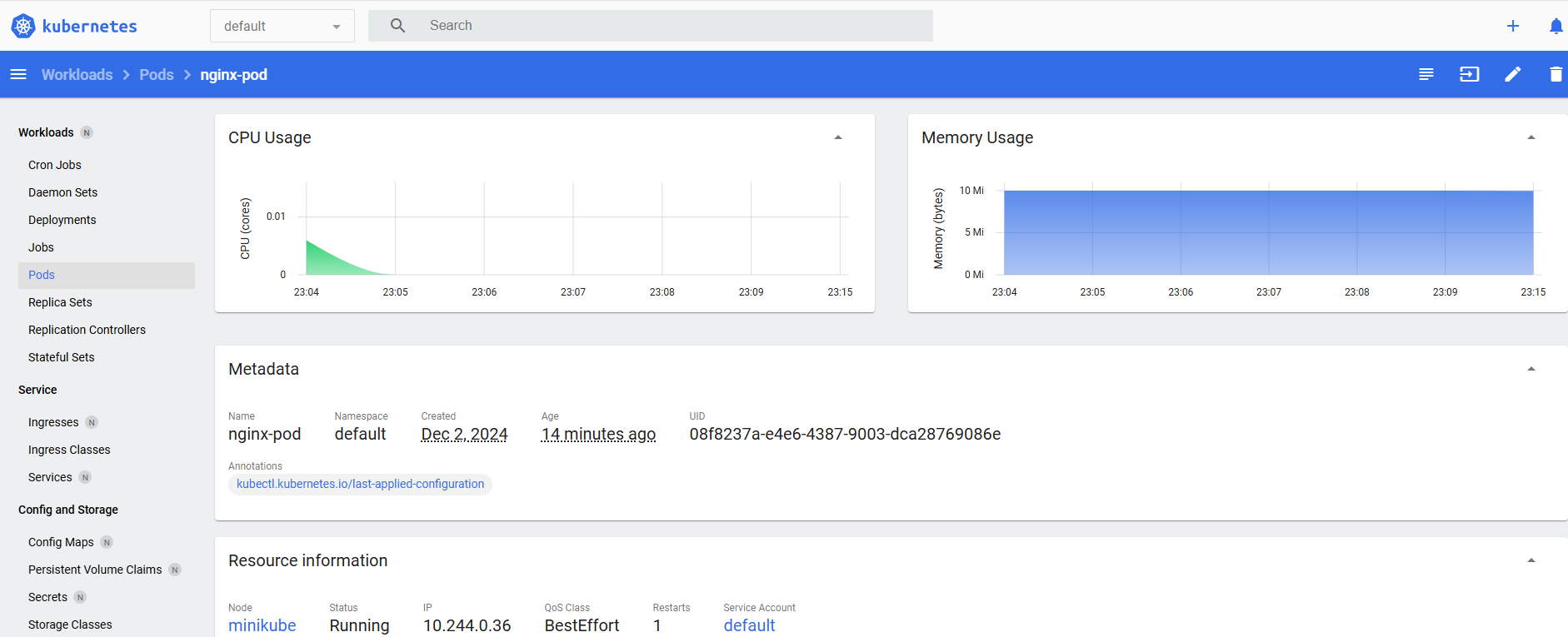Click N badge beside Persistent Volume Claims
The height and width of the screenshot is (637, 1568).
175,570
